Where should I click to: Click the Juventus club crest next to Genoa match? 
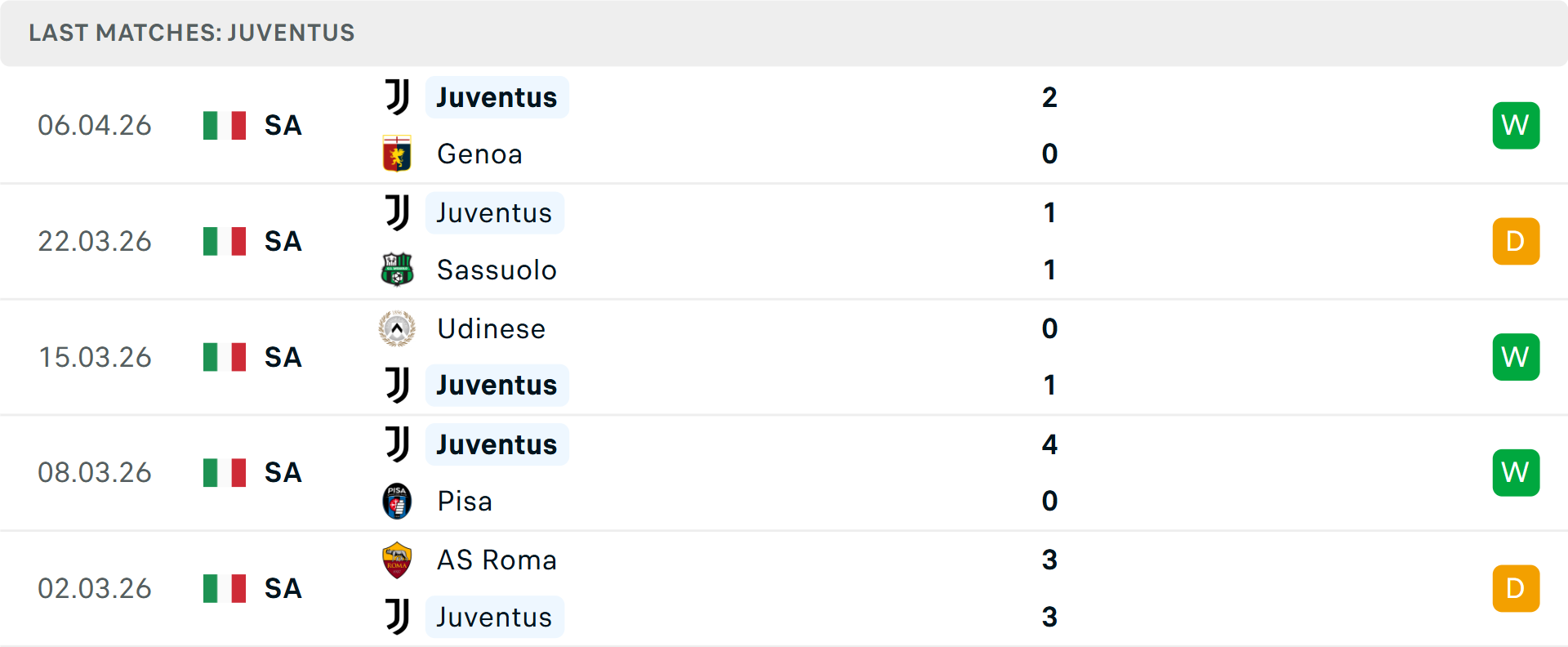tap(397, 96)
